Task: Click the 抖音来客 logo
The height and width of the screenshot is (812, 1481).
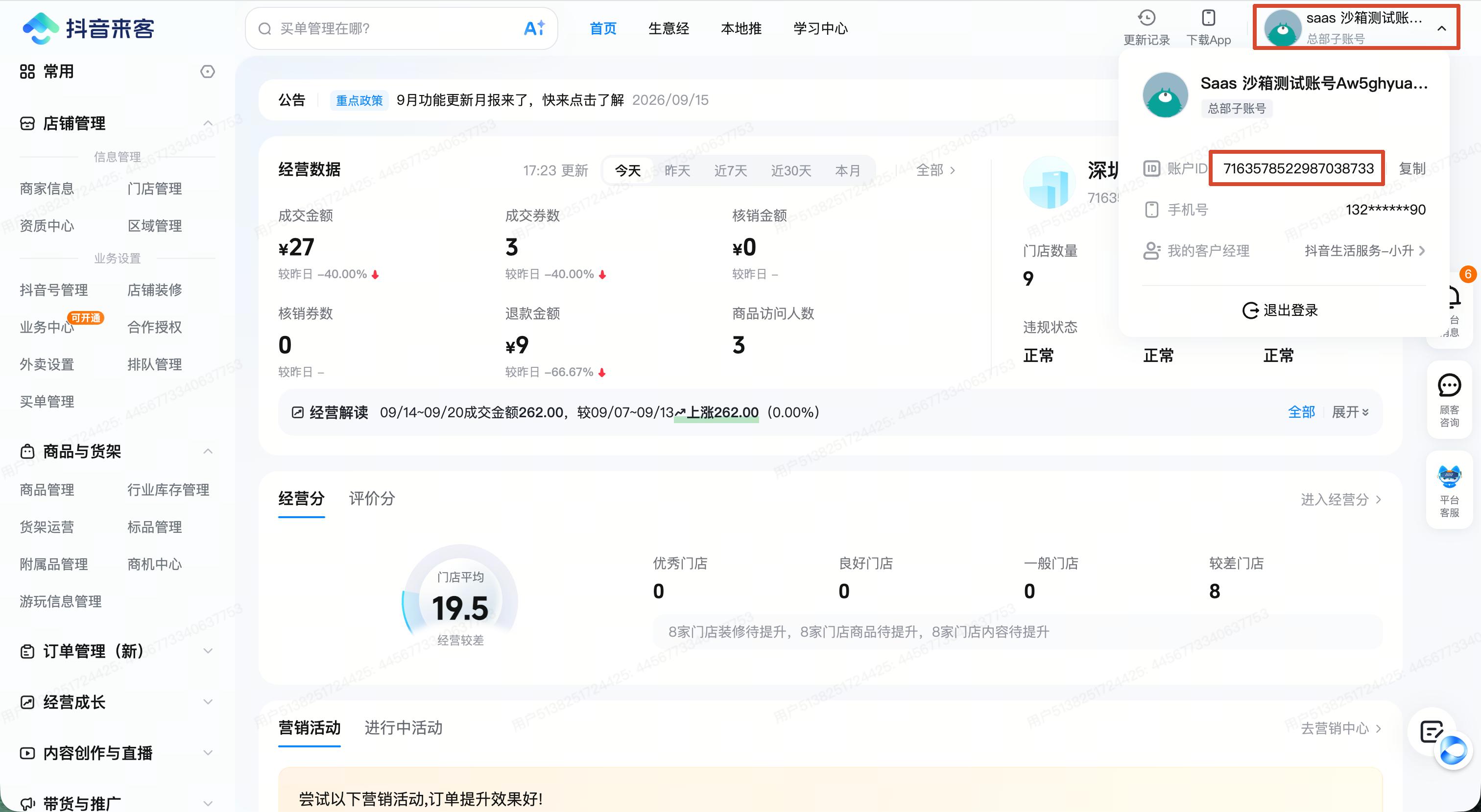Action: (x=88, y=28)
